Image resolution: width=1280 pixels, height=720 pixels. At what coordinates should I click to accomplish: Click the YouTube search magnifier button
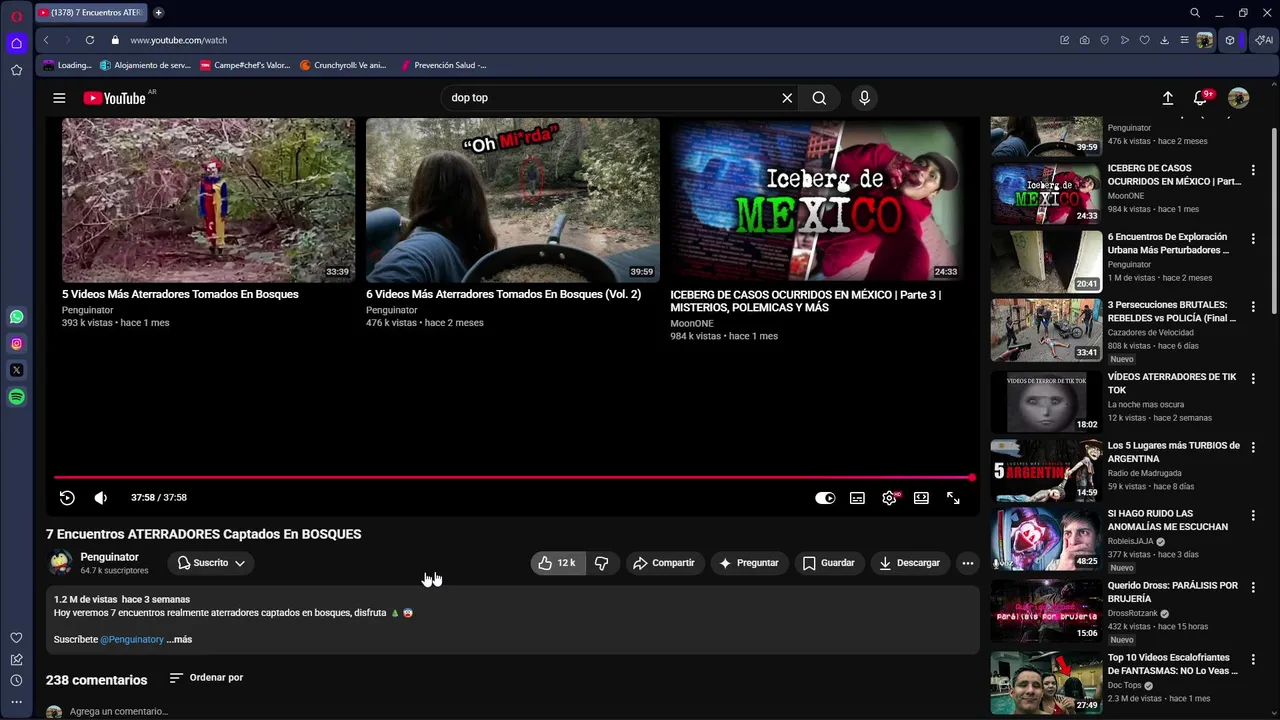[x=819, y=98]
